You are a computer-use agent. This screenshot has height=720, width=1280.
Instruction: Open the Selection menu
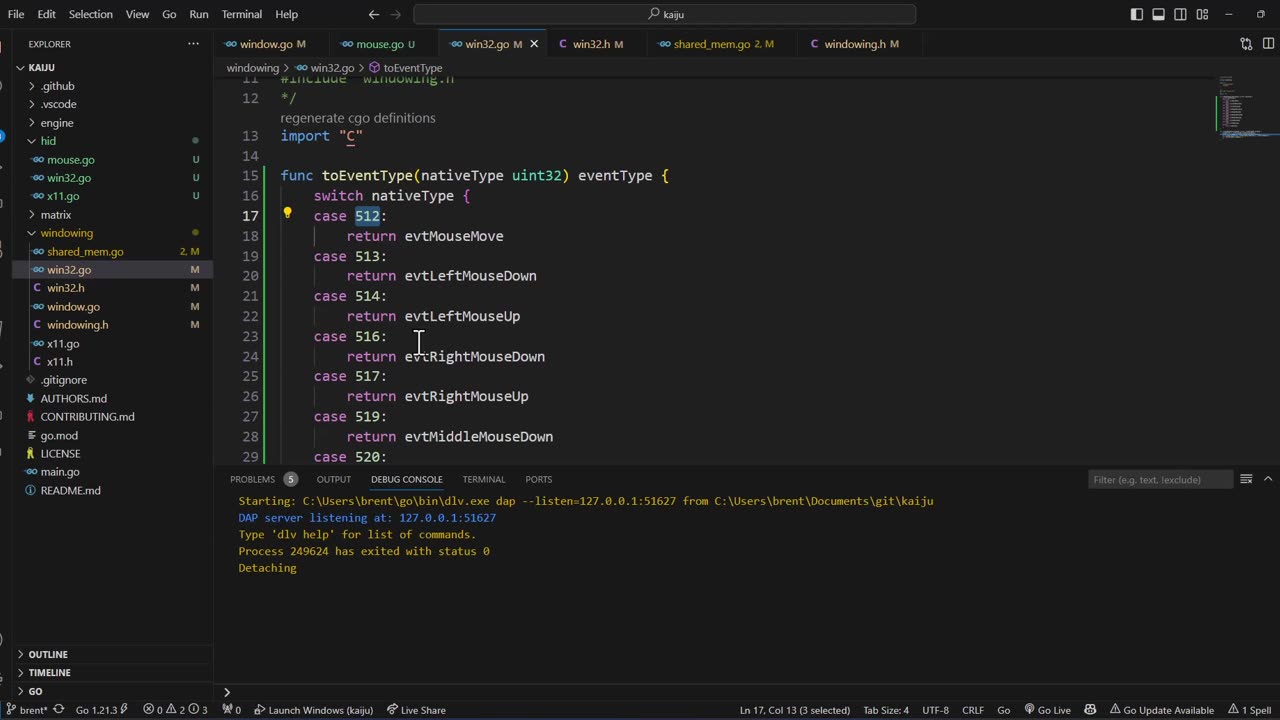coord(91,14)
